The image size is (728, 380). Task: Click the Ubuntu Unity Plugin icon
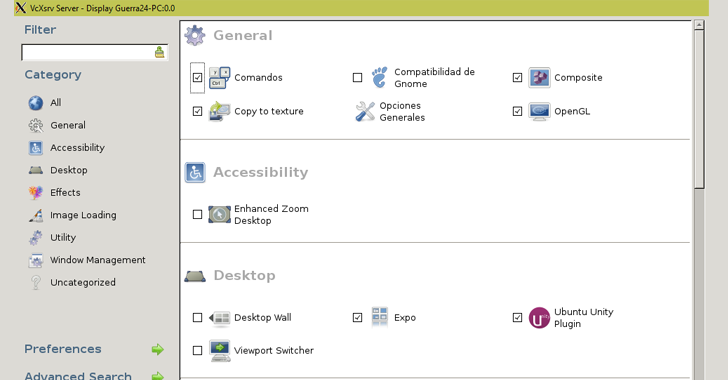click(x=539, y=318)
